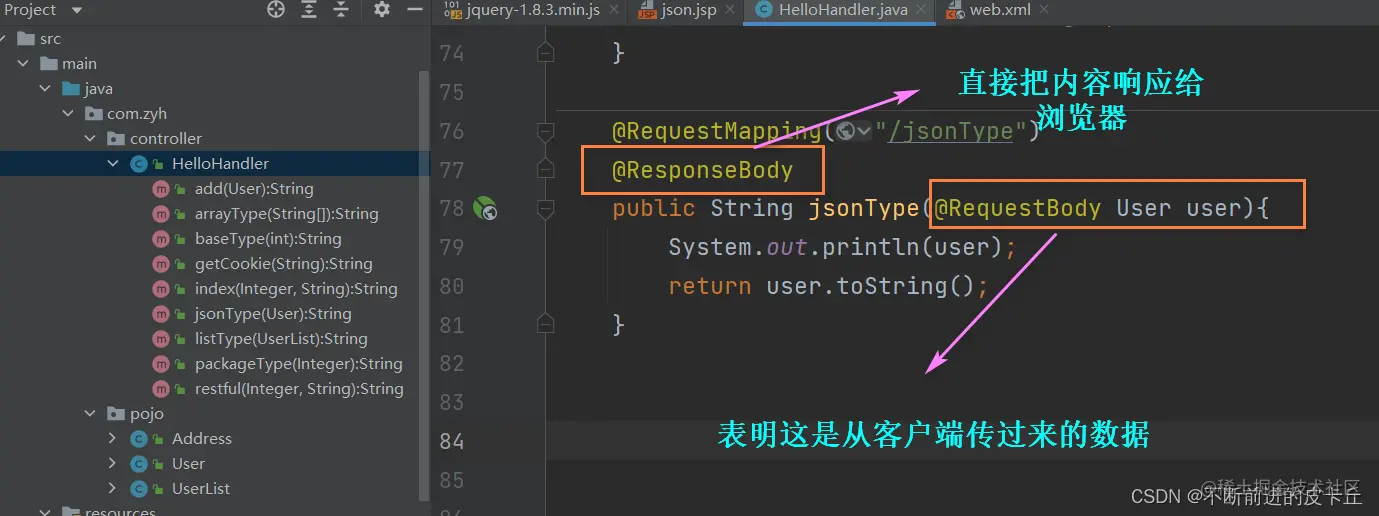Open the "/jsonType" URL mapping link
The image size is (1379, 516).
point(951,131)
